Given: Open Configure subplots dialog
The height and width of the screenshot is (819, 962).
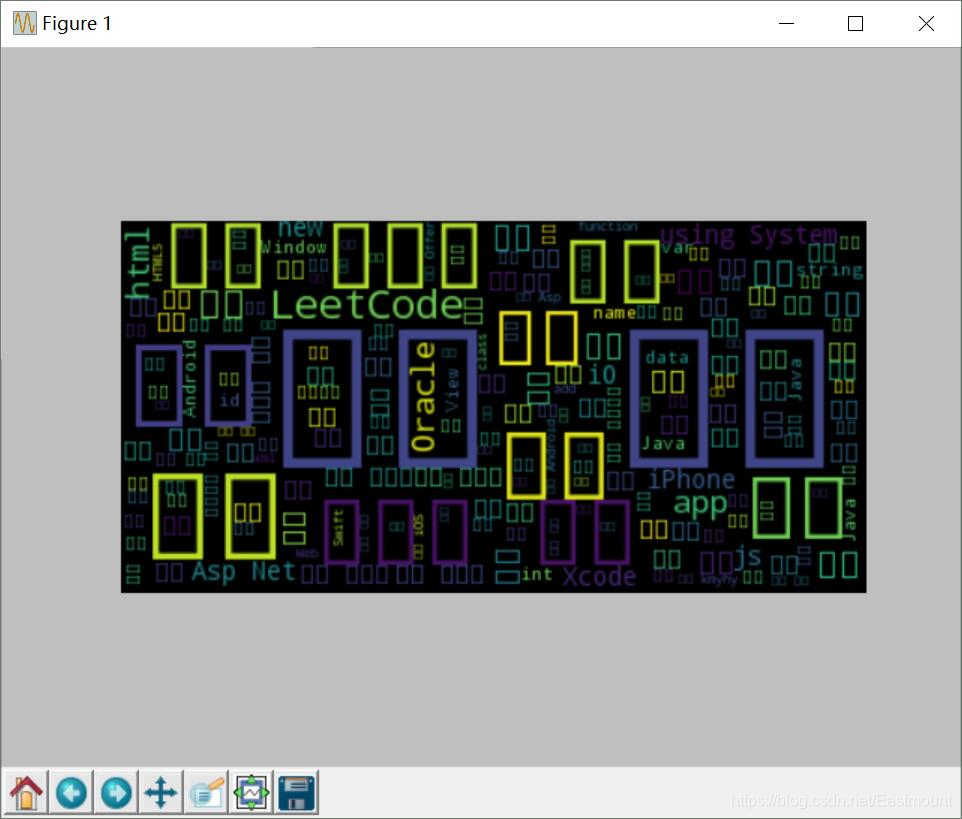Looking at the screenshot, I should (252, 793).
